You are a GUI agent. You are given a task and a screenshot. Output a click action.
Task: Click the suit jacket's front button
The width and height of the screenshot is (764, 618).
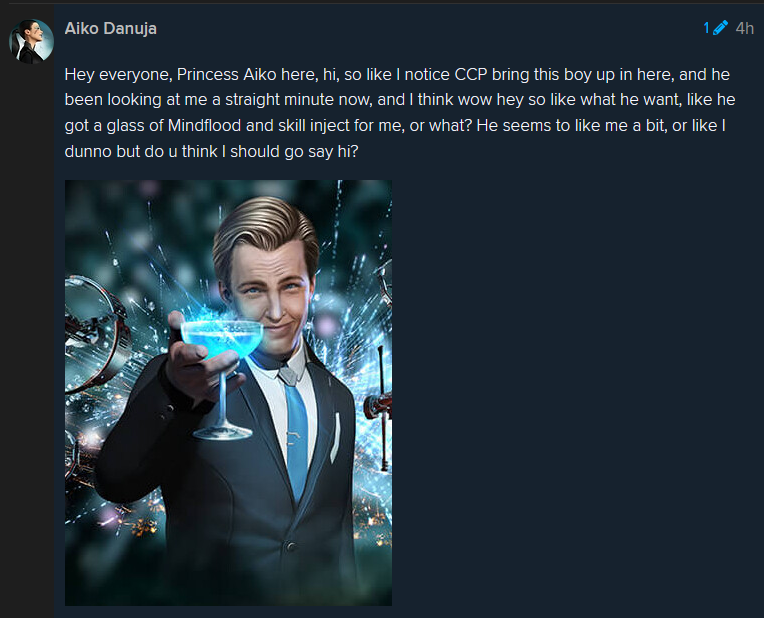(291, 546)
